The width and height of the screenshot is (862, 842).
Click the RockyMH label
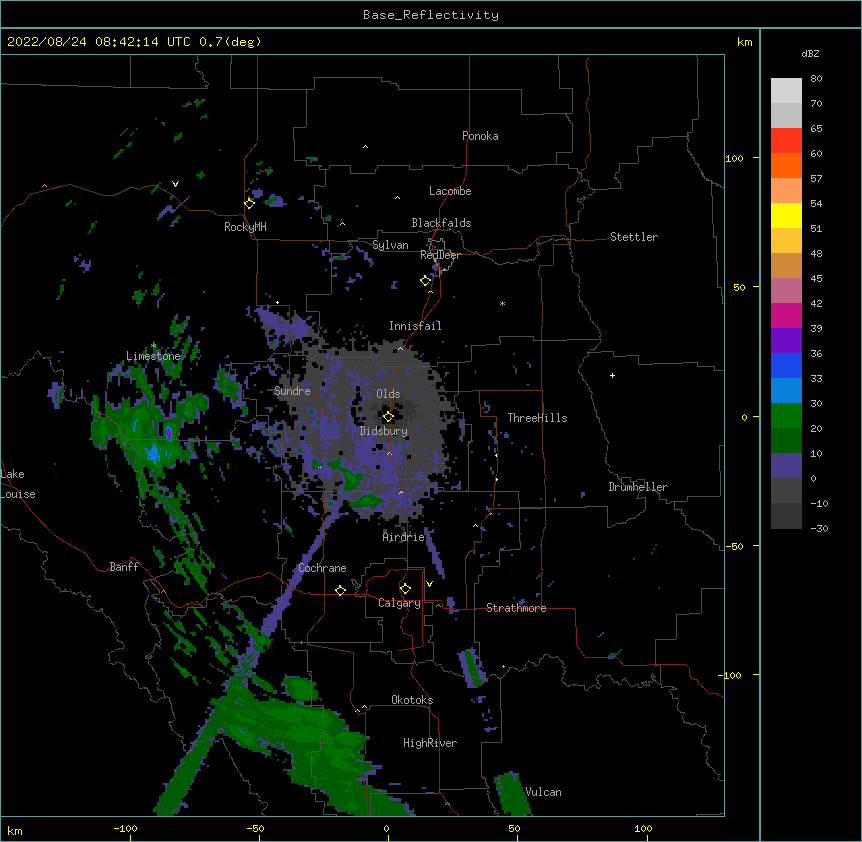[x=245, y=227]
